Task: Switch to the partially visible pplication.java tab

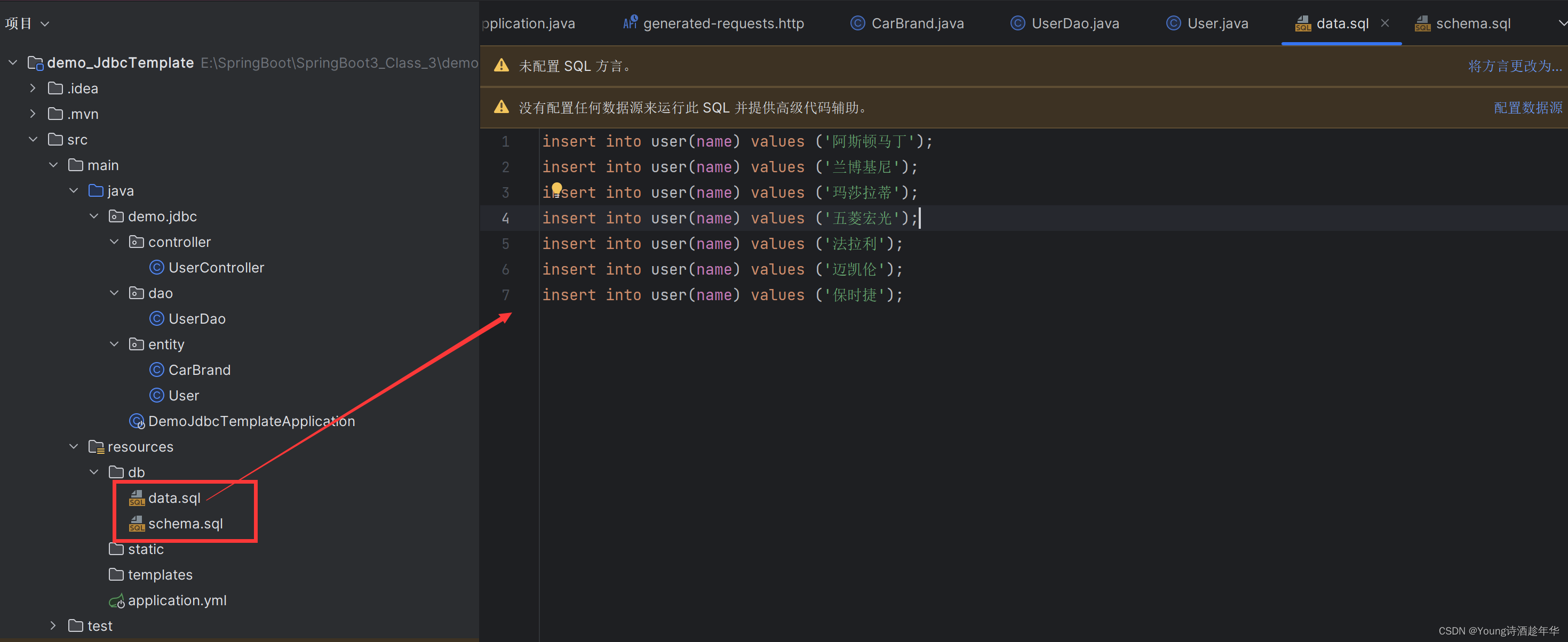Action: (528, 23)
